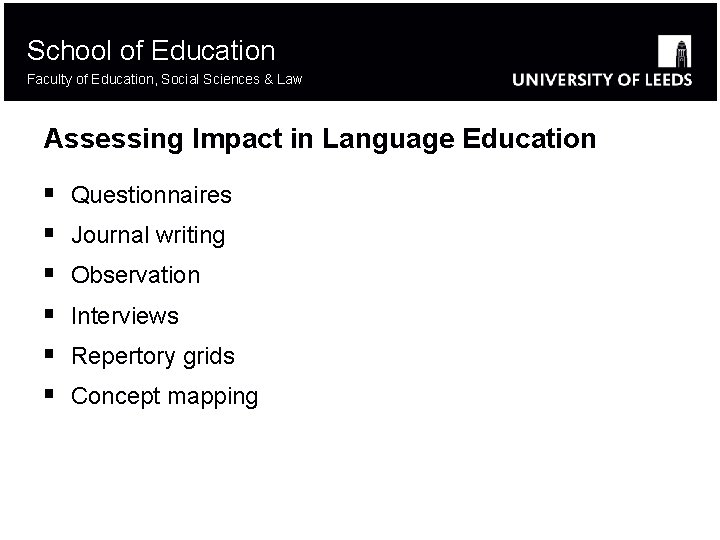Click the Observation list item

coord(135,275)
